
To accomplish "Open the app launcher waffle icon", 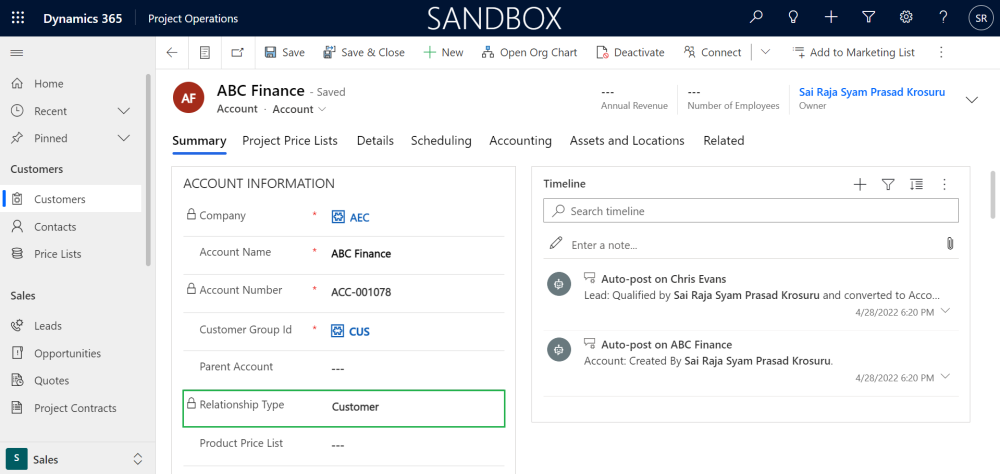I will (x=18, y=18).
